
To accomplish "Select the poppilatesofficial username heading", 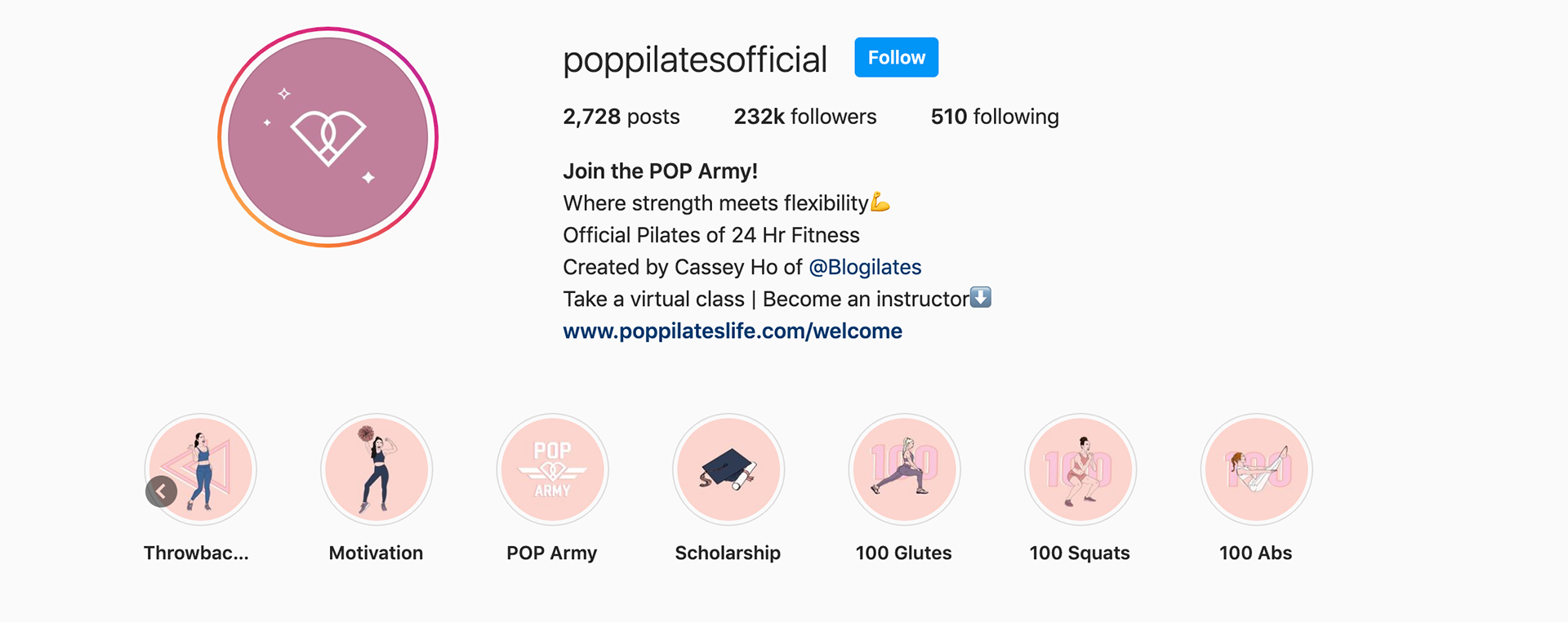I will coord(695,60).
